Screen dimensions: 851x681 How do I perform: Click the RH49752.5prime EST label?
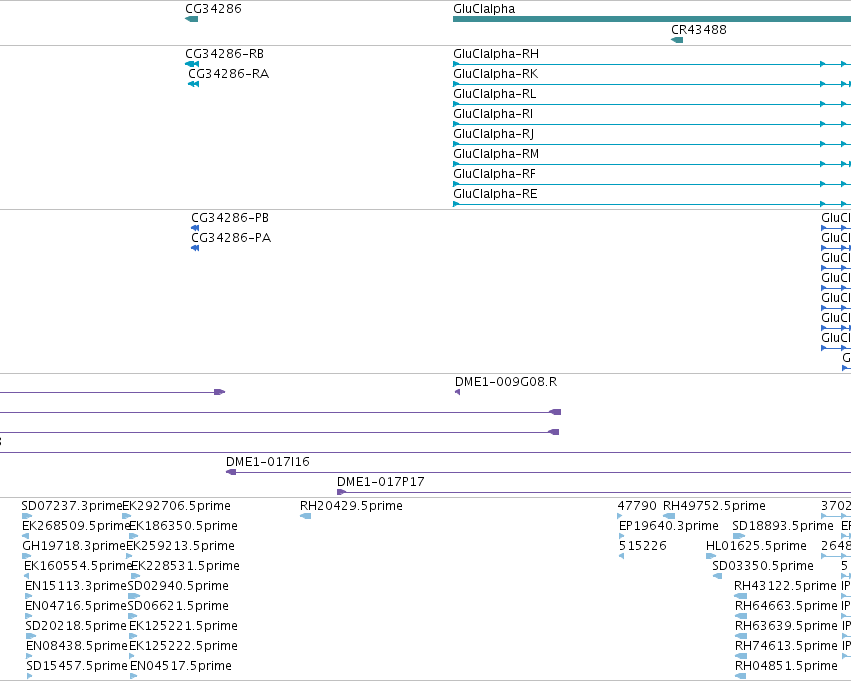point(714,506)
